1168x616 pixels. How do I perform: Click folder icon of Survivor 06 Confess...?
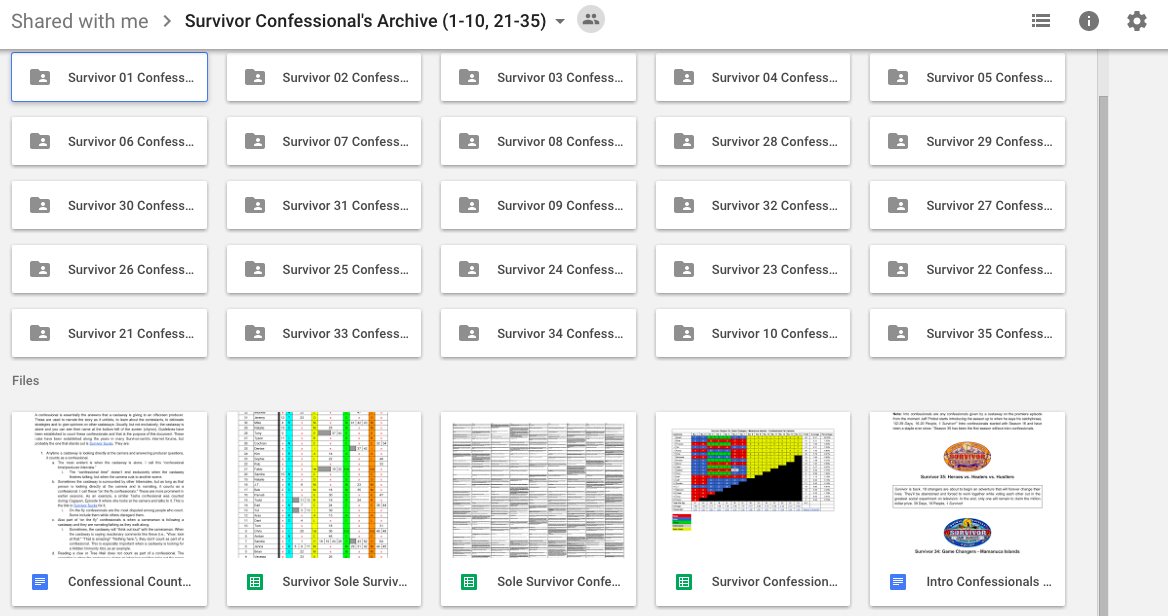(x=40, y=141)
